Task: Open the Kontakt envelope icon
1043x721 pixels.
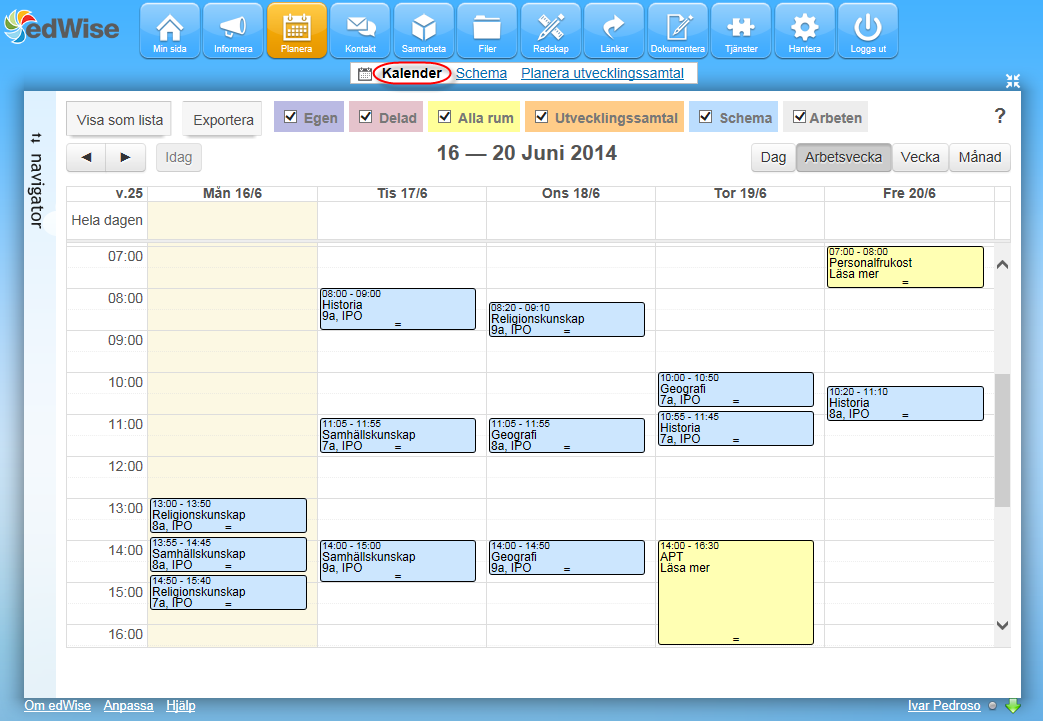Action: point(360,31)
